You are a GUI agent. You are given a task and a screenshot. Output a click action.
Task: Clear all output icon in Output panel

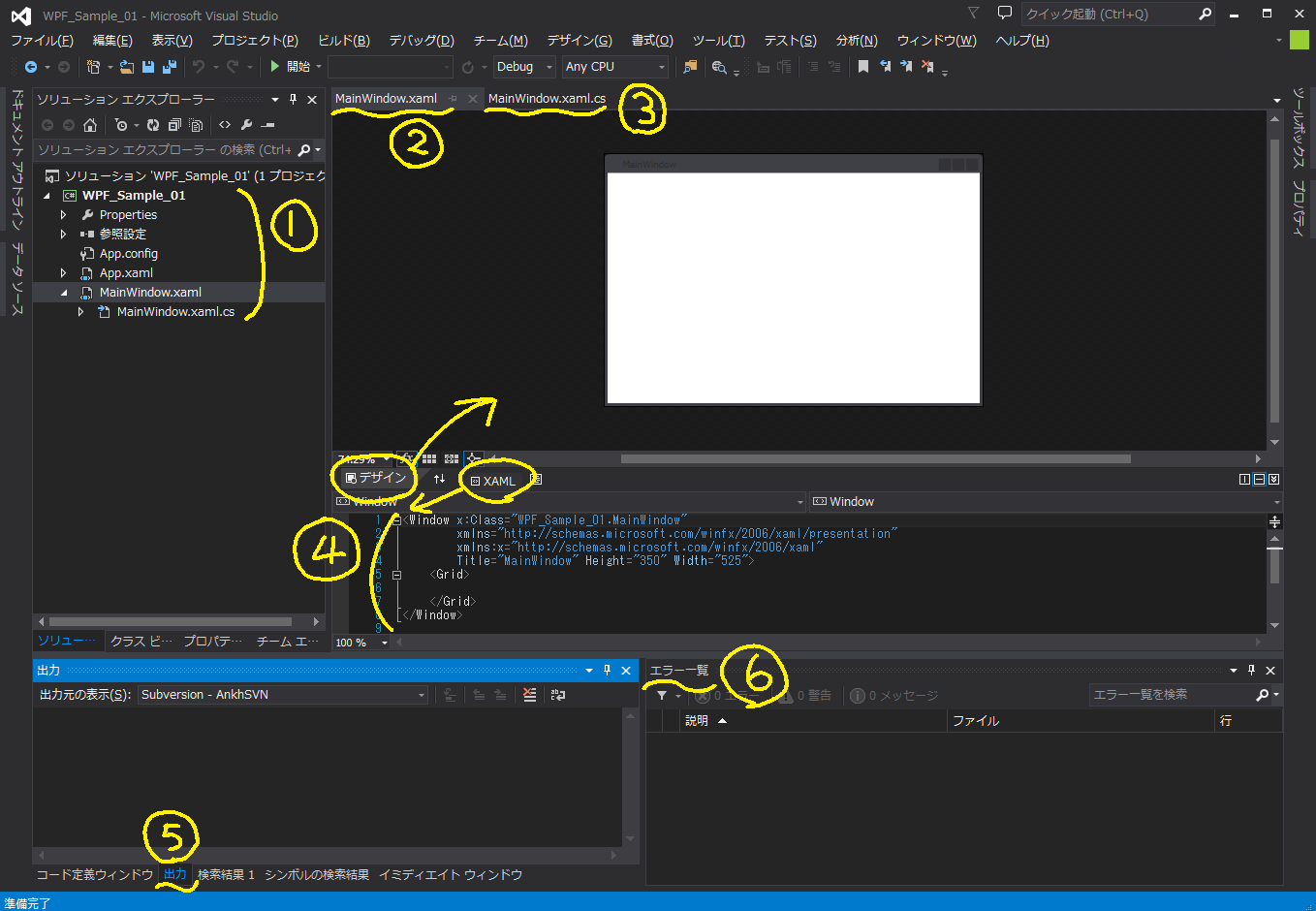(x=529, y=695)
